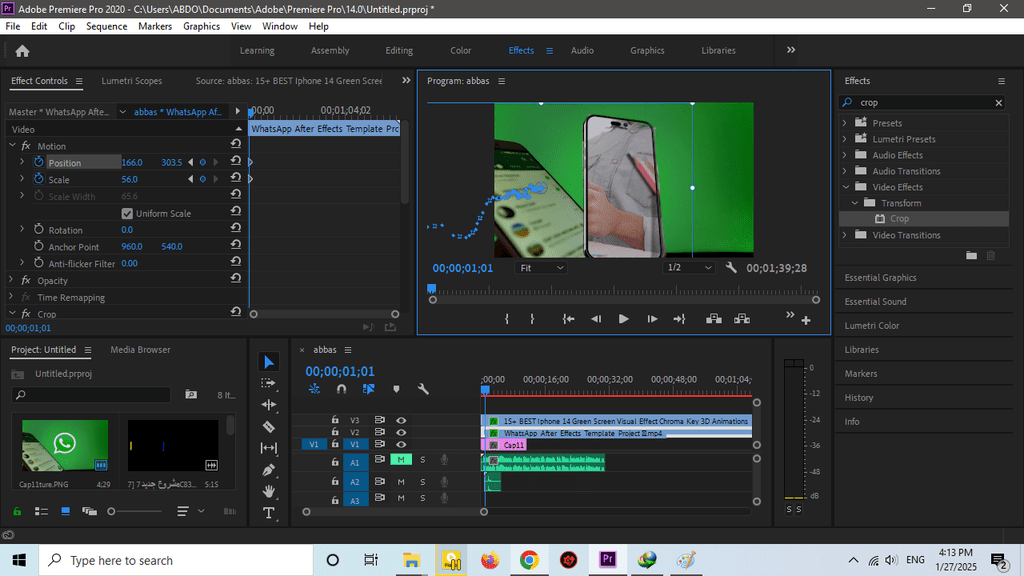
Task: Open the Markers menu
Action: click(155, 26)
